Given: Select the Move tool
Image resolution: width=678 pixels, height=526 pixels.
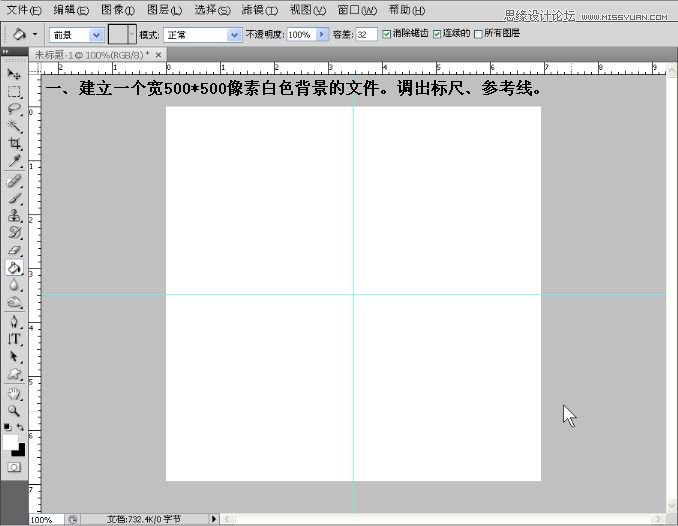Looking at the screenshot, I should pos(14,74).
